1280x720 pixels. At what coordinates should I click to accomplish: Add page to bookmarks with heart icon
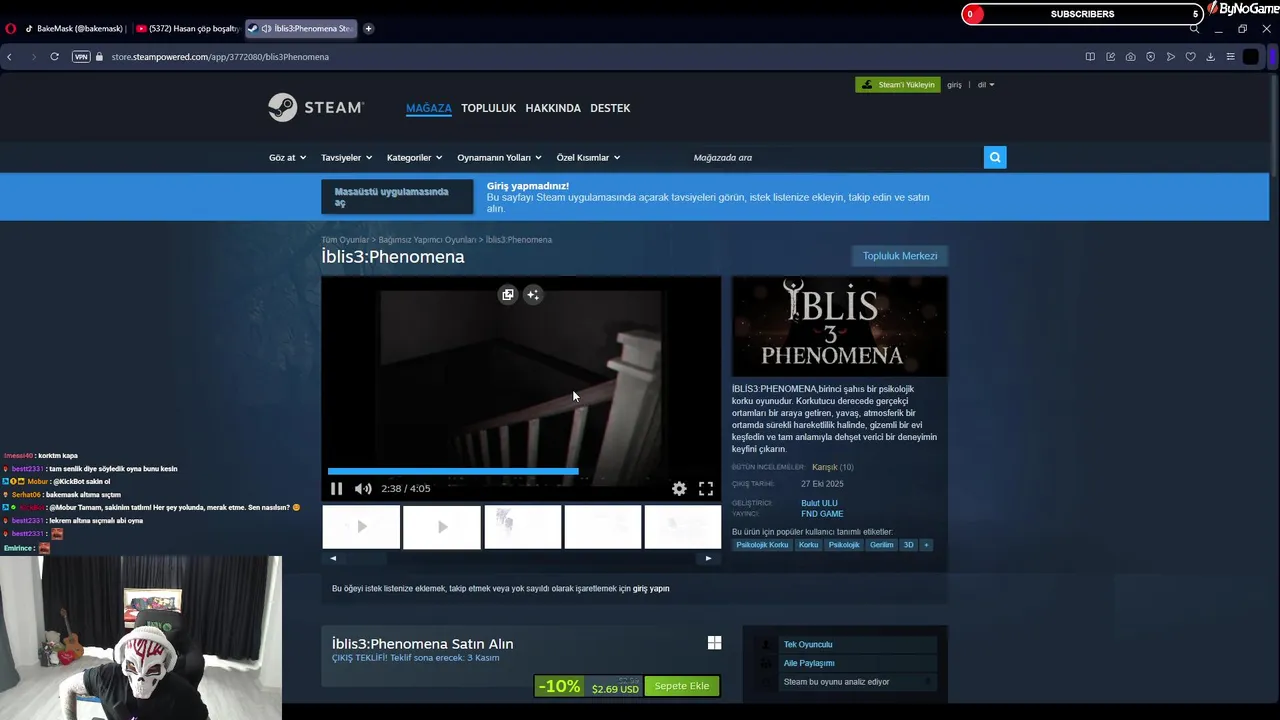[x=1190, y=57]
